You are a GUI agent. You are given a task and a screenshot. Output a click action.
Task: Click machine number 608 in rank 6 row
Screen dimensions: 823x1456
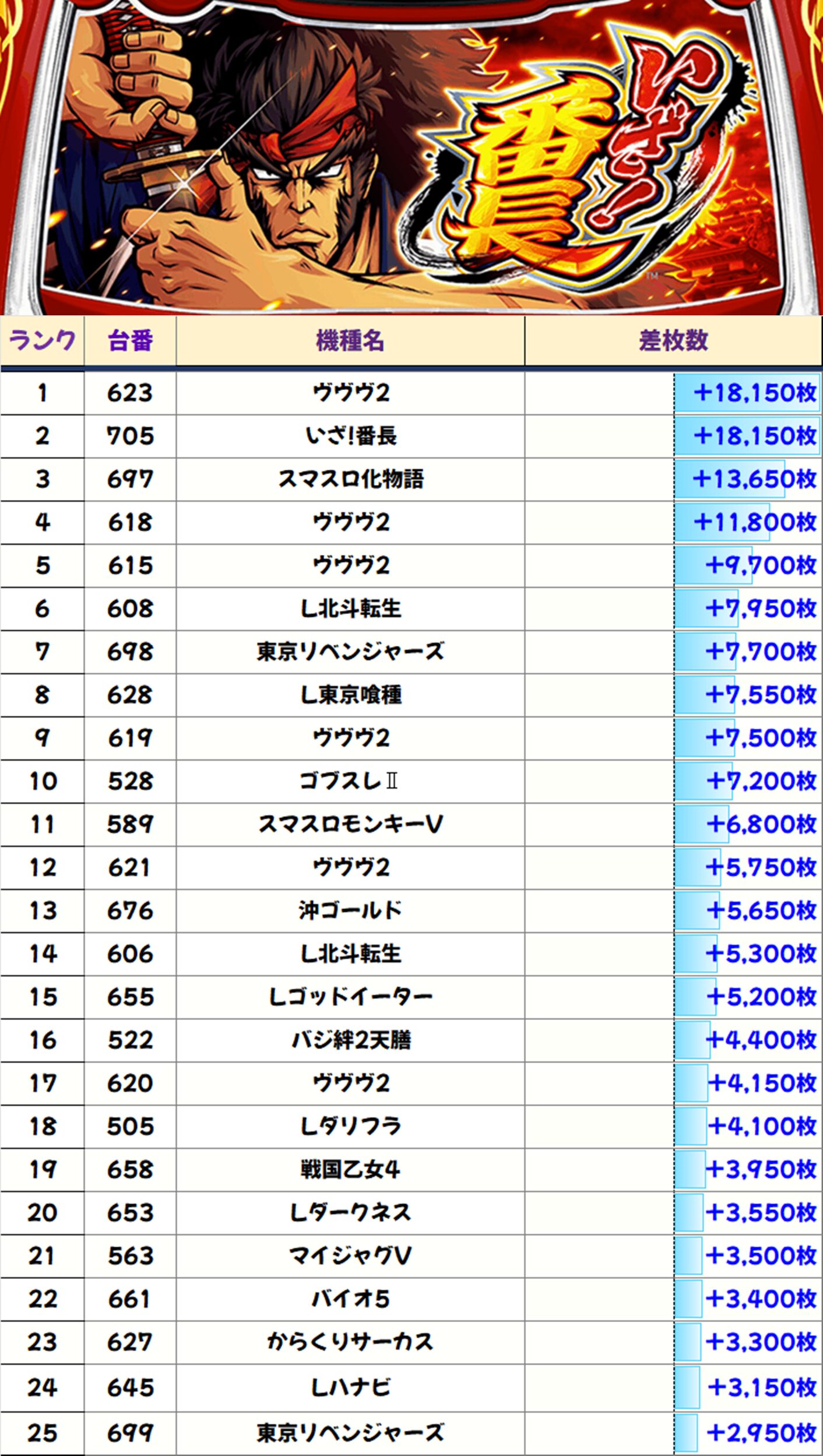point(130,609)
